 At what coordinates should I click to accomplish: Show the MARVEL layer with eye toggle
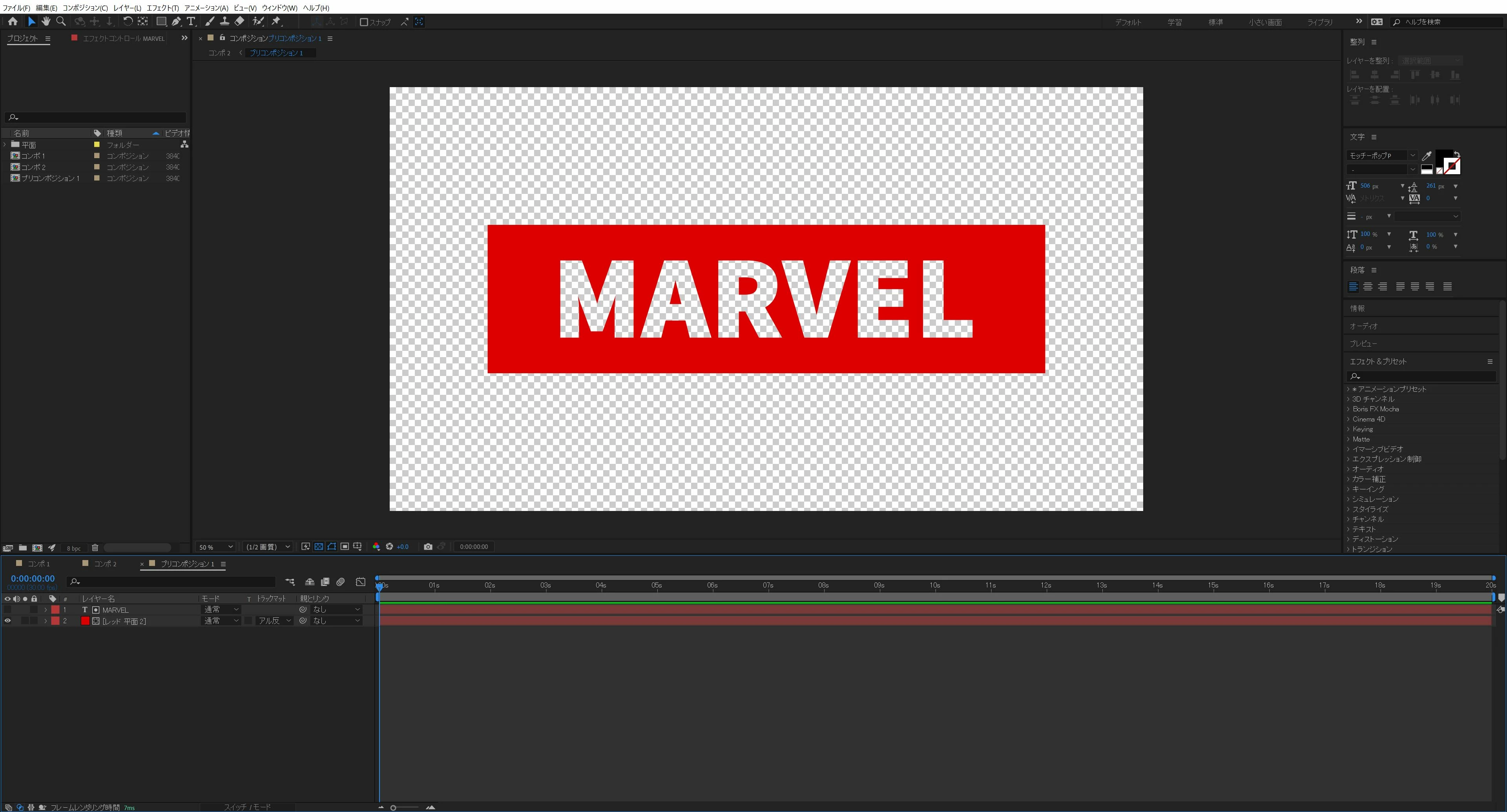pyautogui.click(x=7, y=609)
